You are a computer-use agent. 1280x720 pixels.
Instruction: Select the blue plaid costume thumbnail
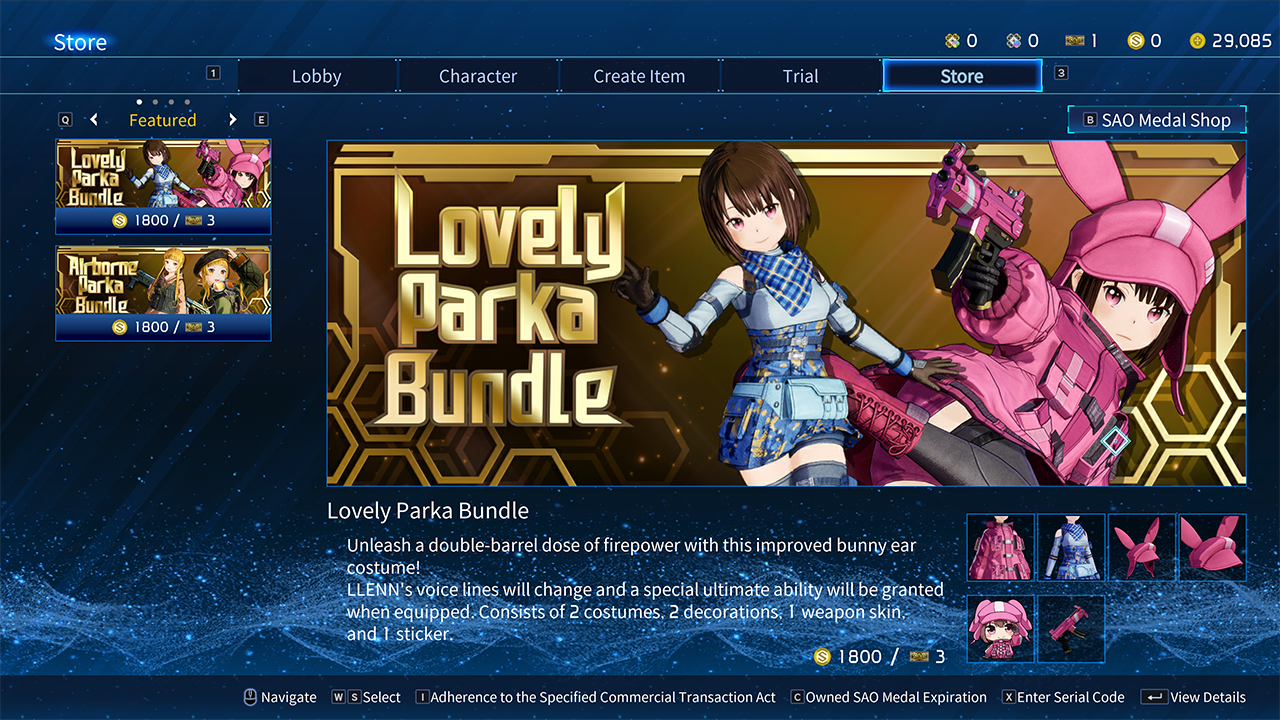pos(1071,547)
